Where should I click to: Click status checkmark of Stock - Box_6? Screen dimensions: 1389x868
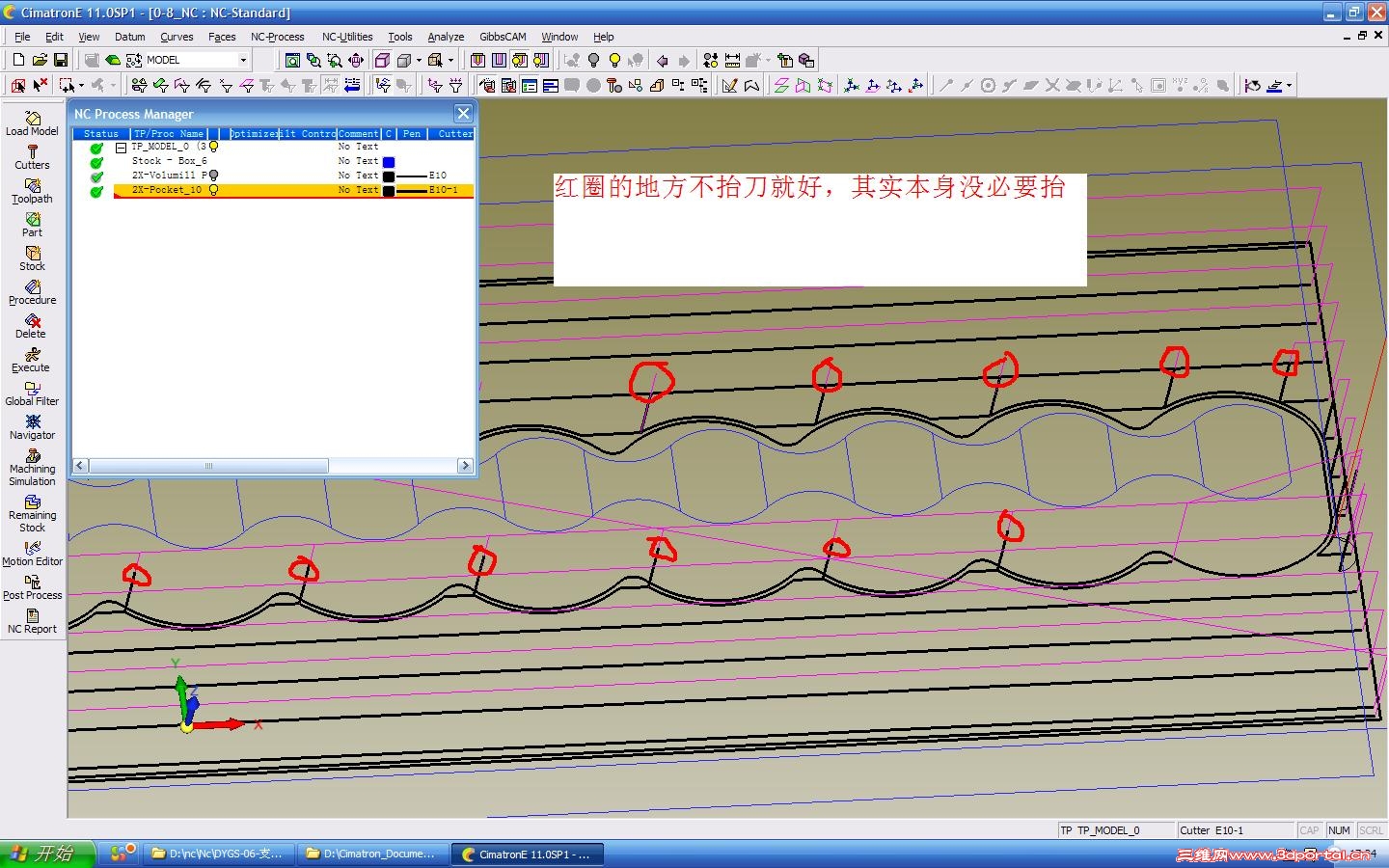(x=96, y=163)
